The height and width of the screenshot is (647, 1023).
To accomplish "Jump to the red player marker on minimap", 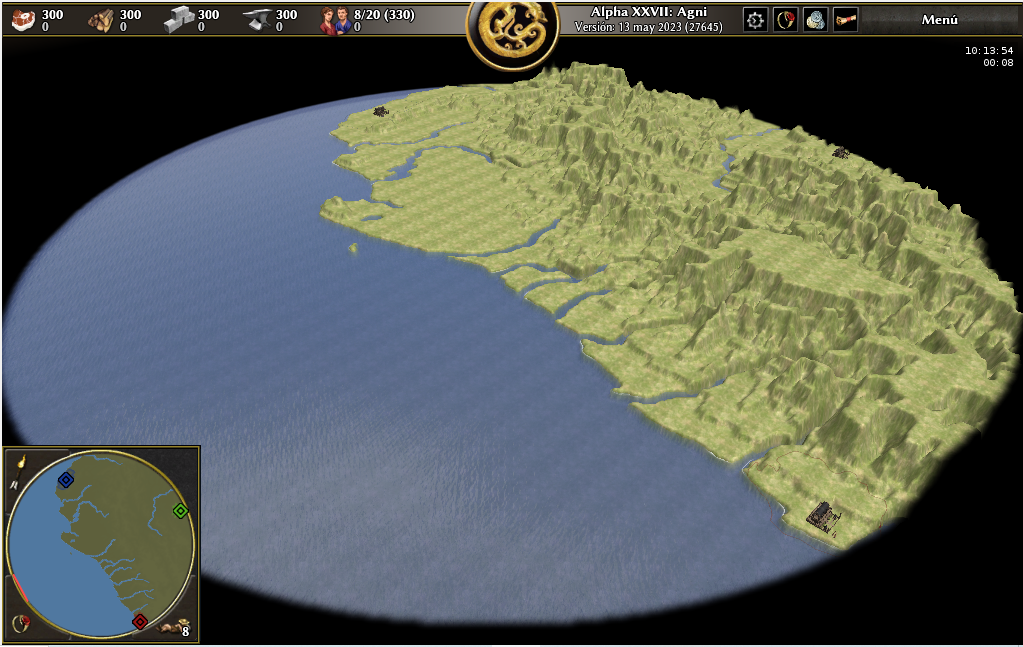I will click(140, 622).
